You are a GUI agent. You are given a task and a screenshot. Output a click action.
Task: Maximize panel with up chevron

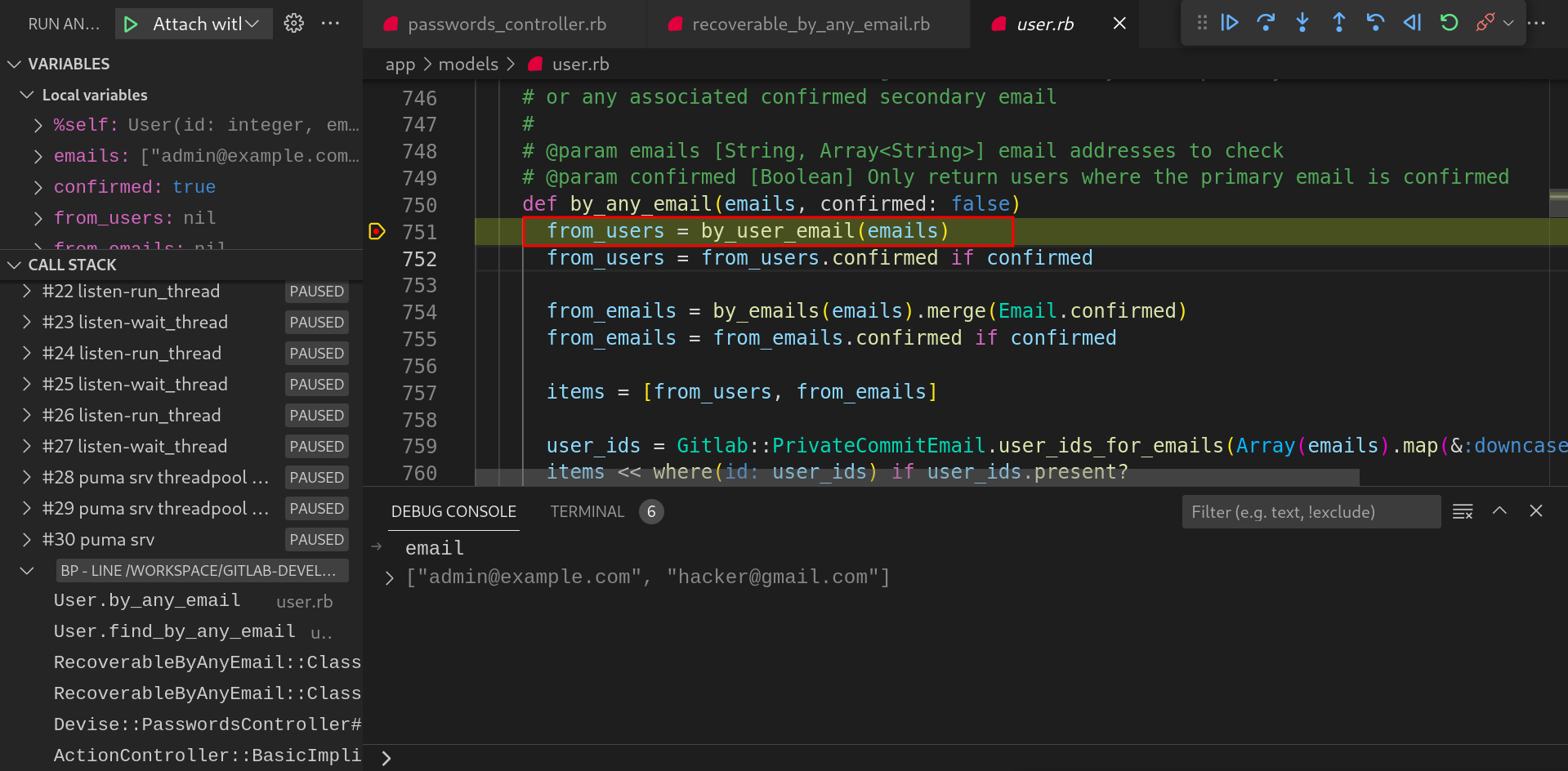tap(1499, 510)
